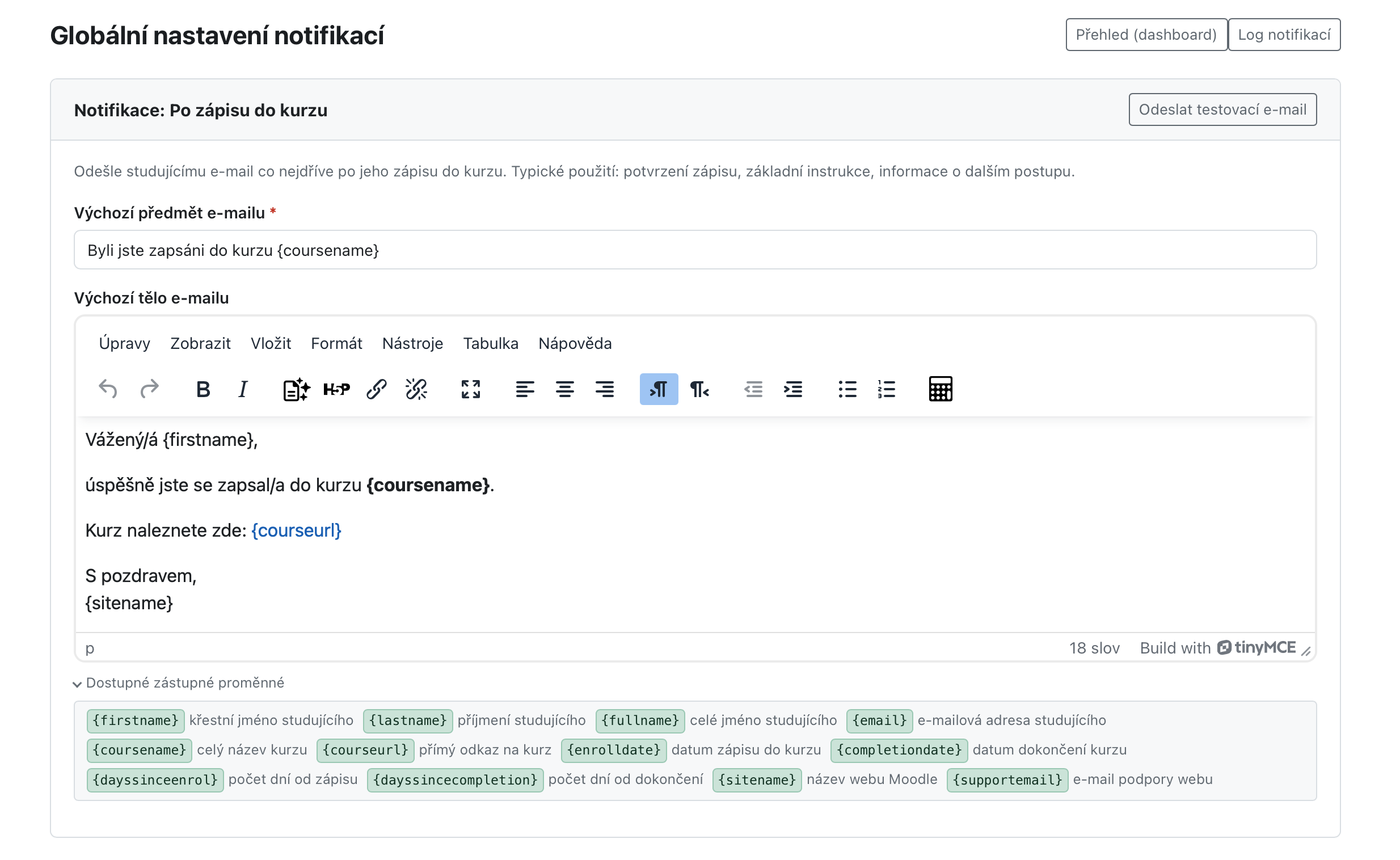Screen dimensions: 1400x860
Task: Click the undo icon in editor toolbar
Action: pos(107,390)
